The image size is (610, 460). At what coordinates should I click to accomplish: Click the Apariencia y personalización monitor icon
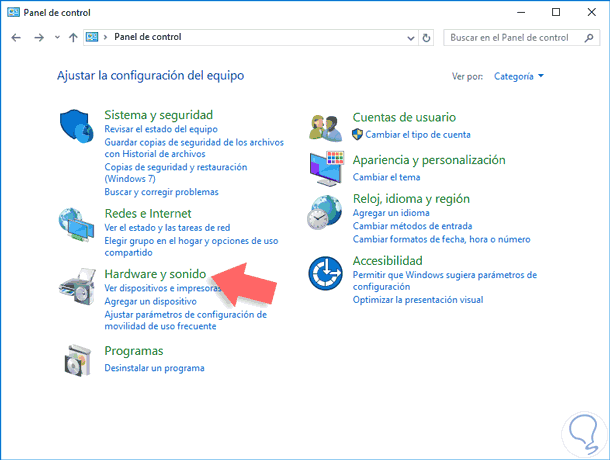click(x=327, y=169)
